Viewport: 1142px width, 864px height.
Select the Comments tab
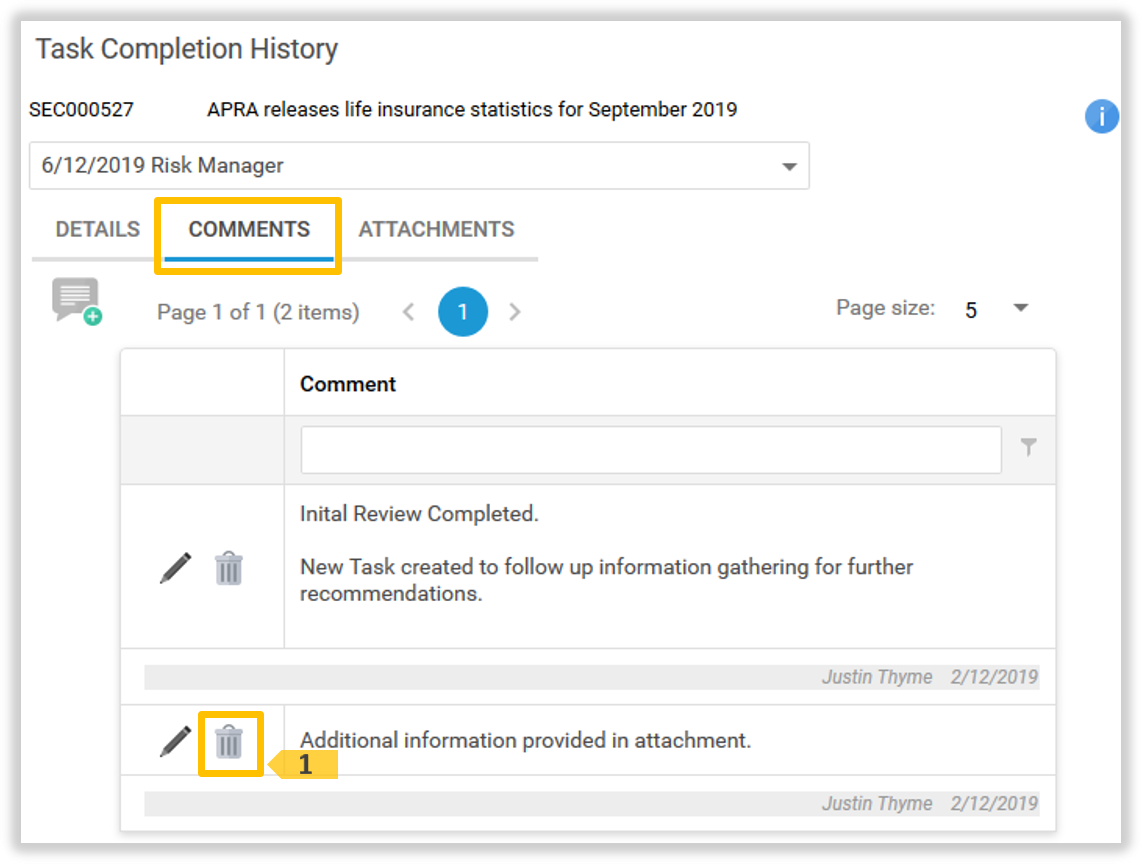click(x=249, y=229)
